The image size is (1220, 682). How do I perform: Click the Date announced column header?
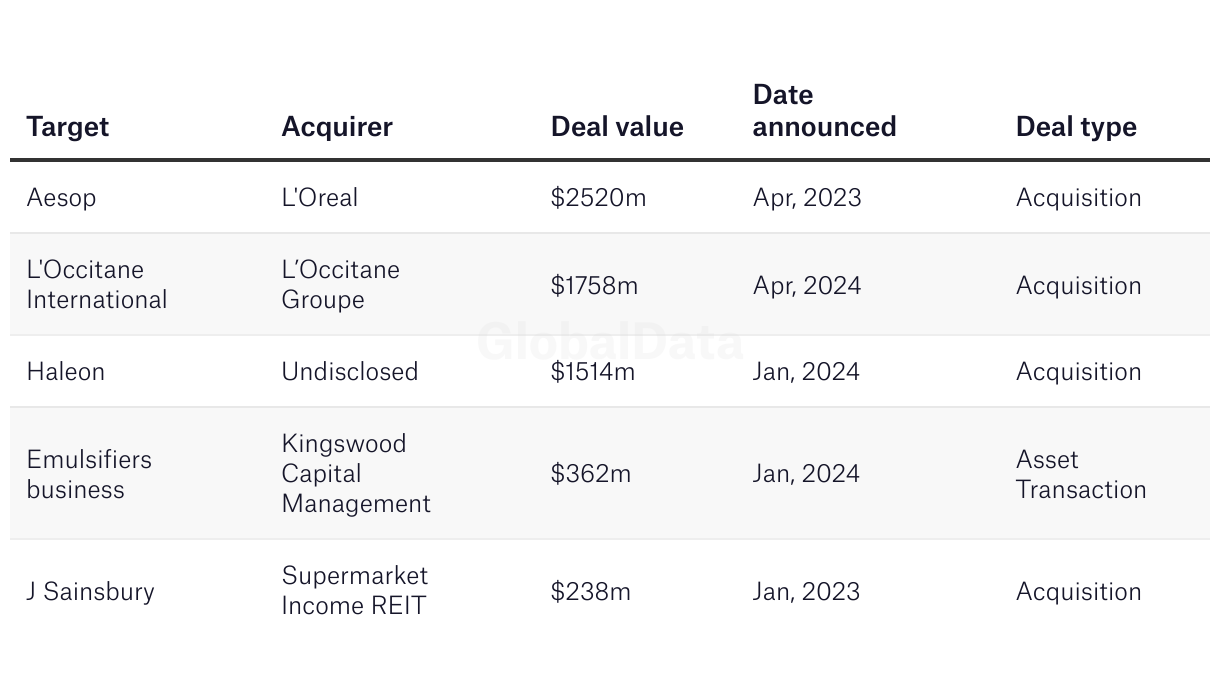pyautogui.click(x=824, y=111)
